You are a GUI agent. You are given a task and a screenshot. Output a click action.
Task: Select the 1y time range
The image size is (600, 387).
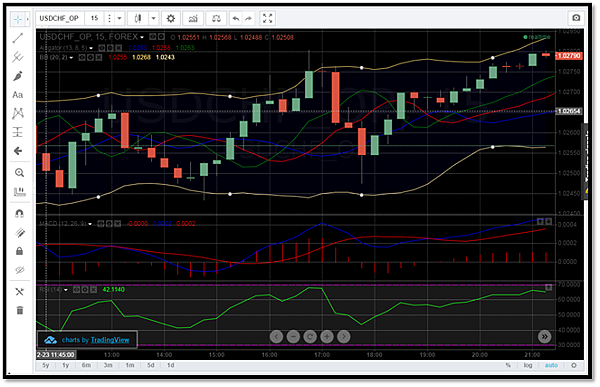(66, 365)
